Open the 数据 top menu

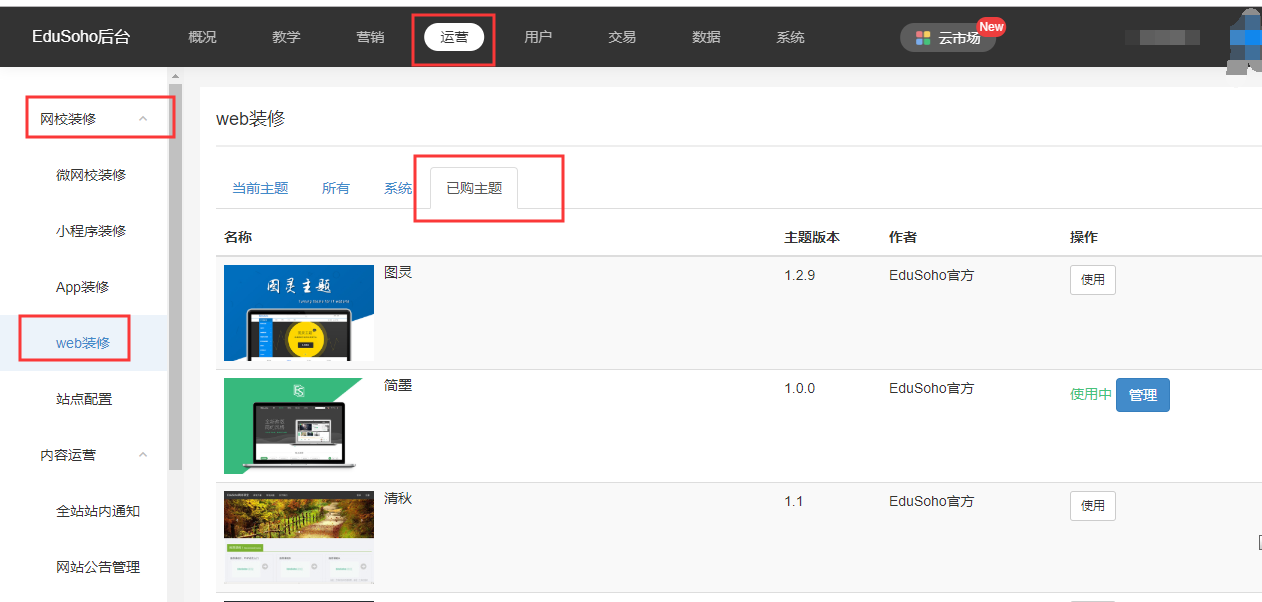pos(706,37)
